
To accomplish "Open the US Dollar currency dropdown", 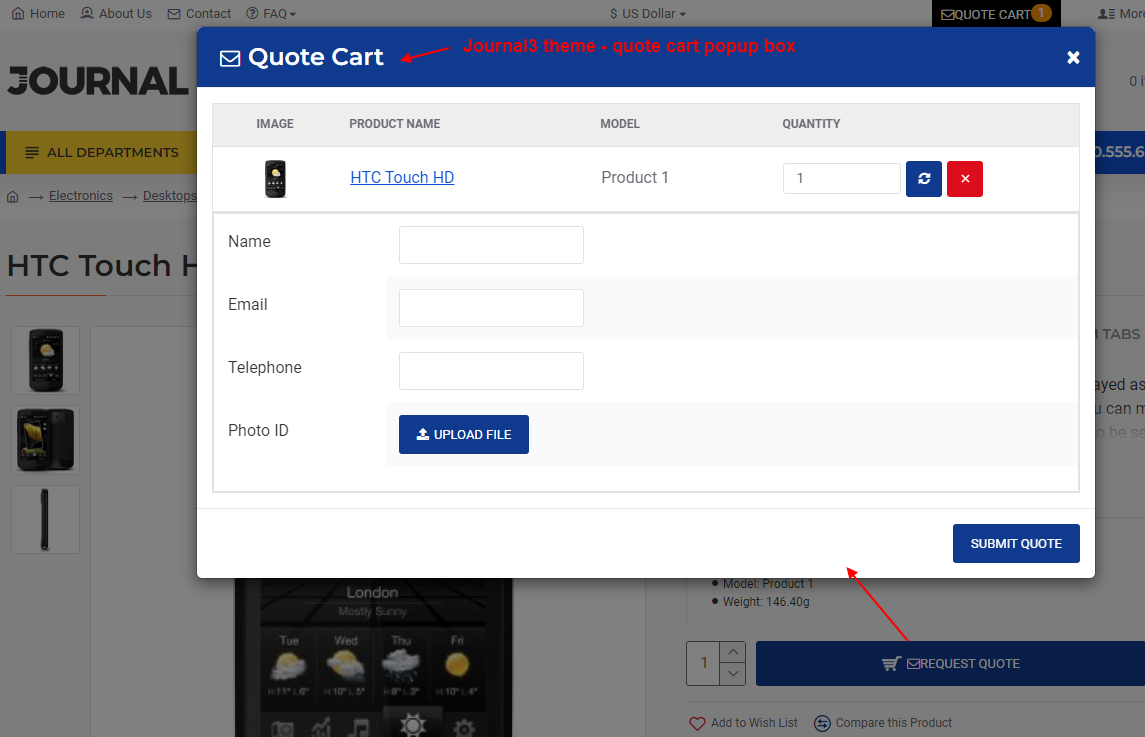I will [648, 14].
